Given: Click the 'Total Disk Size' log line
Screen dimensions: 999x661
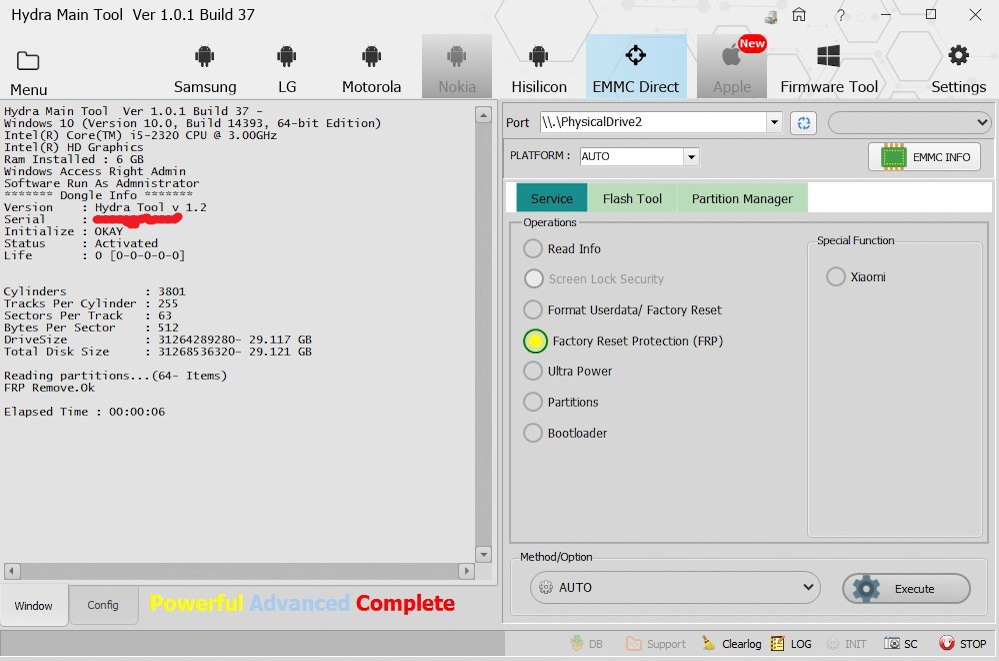Looking at the screenshot, I should tap(157, 351).
